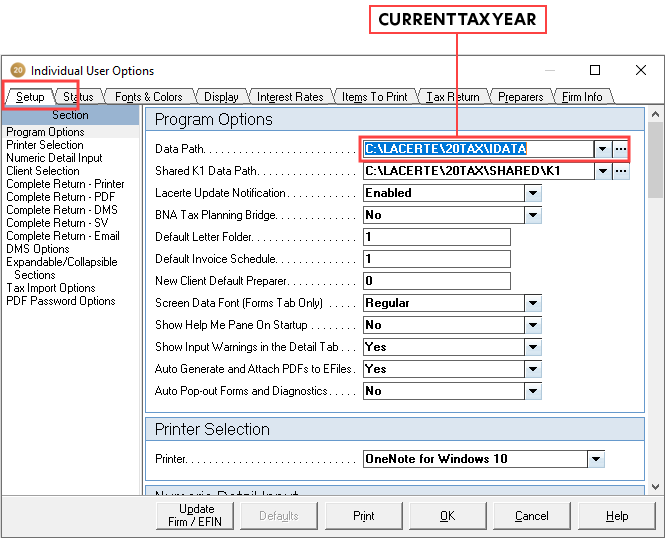Select PDF Password Options in section list

coord(60,301)
